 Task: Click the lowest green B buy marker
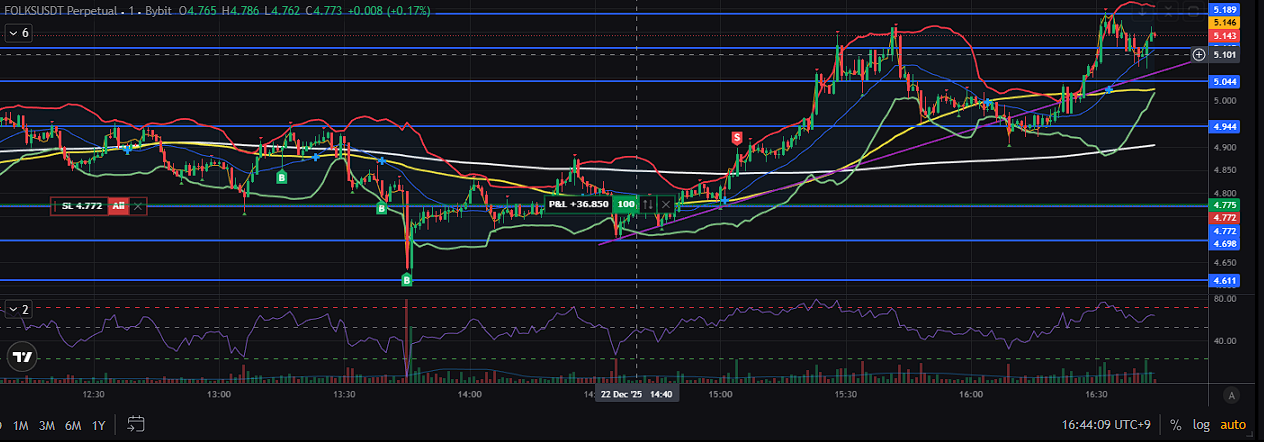point(407,280)
